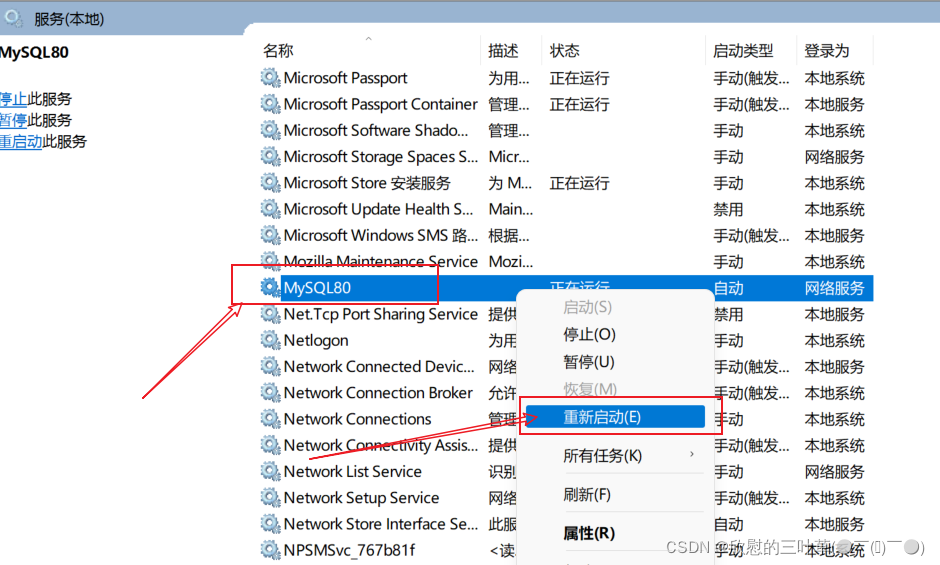This screenshot has height=565, width=940.
Task: Select the Microsoft Passport service name
Action: click(x=345, y=78)
